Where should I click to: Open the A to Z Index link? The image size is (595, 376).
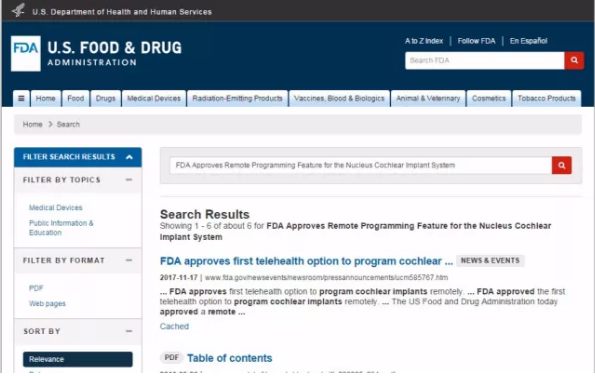pos(424,41)
